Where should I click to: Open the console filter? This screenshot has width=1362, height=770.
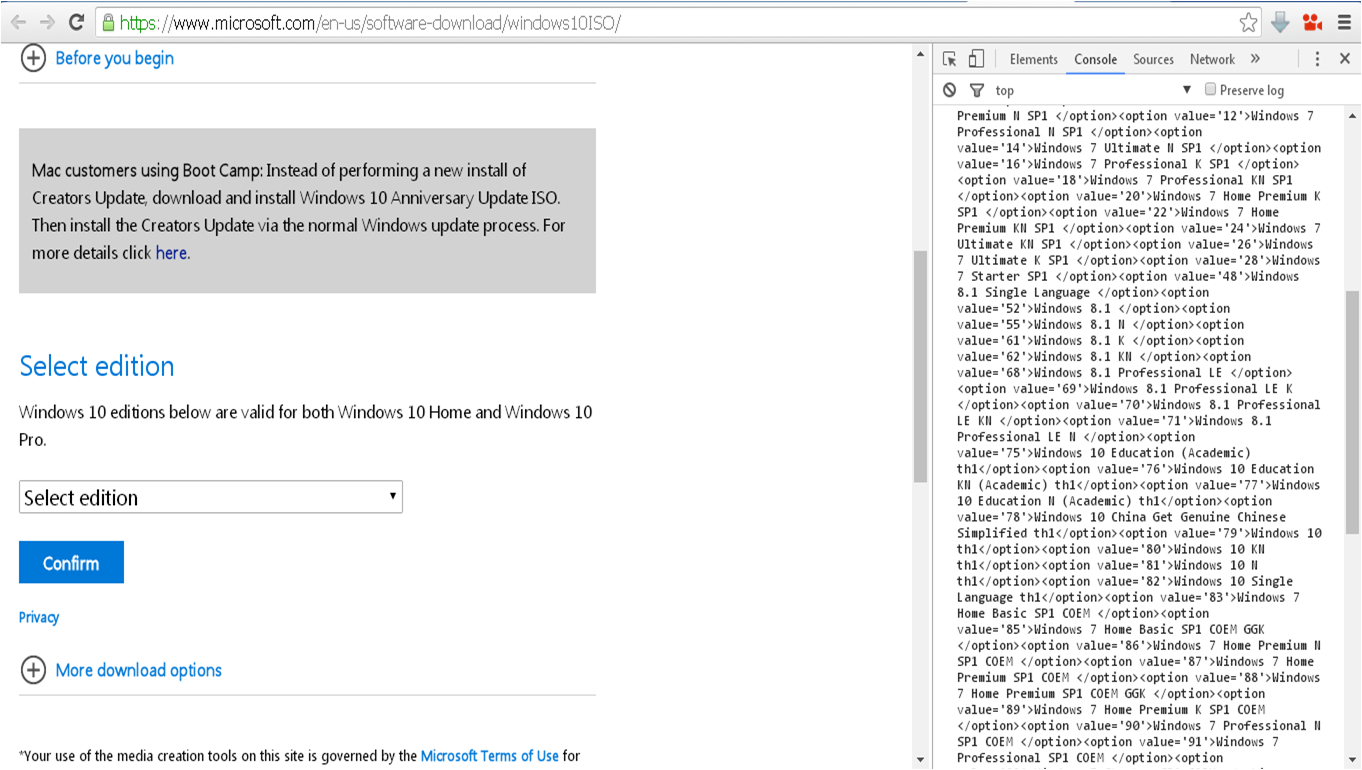pos(977,89)
